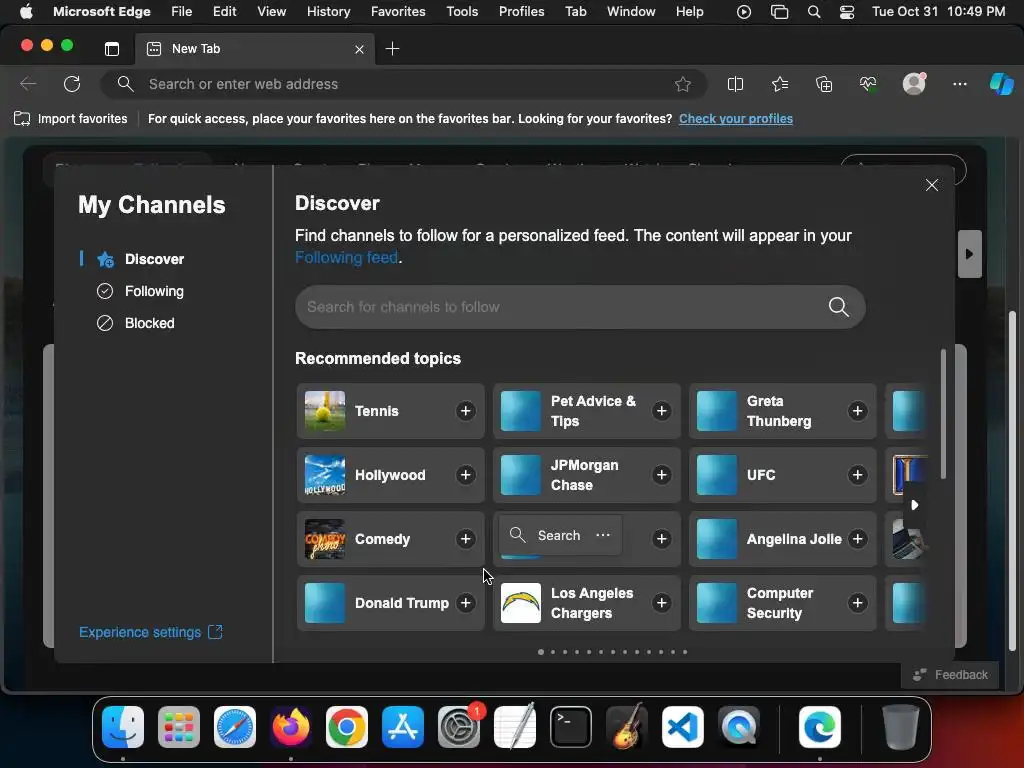1024x768 pixels.
Task: Click the first carousel page dot
Action: (x=541, y=652)
